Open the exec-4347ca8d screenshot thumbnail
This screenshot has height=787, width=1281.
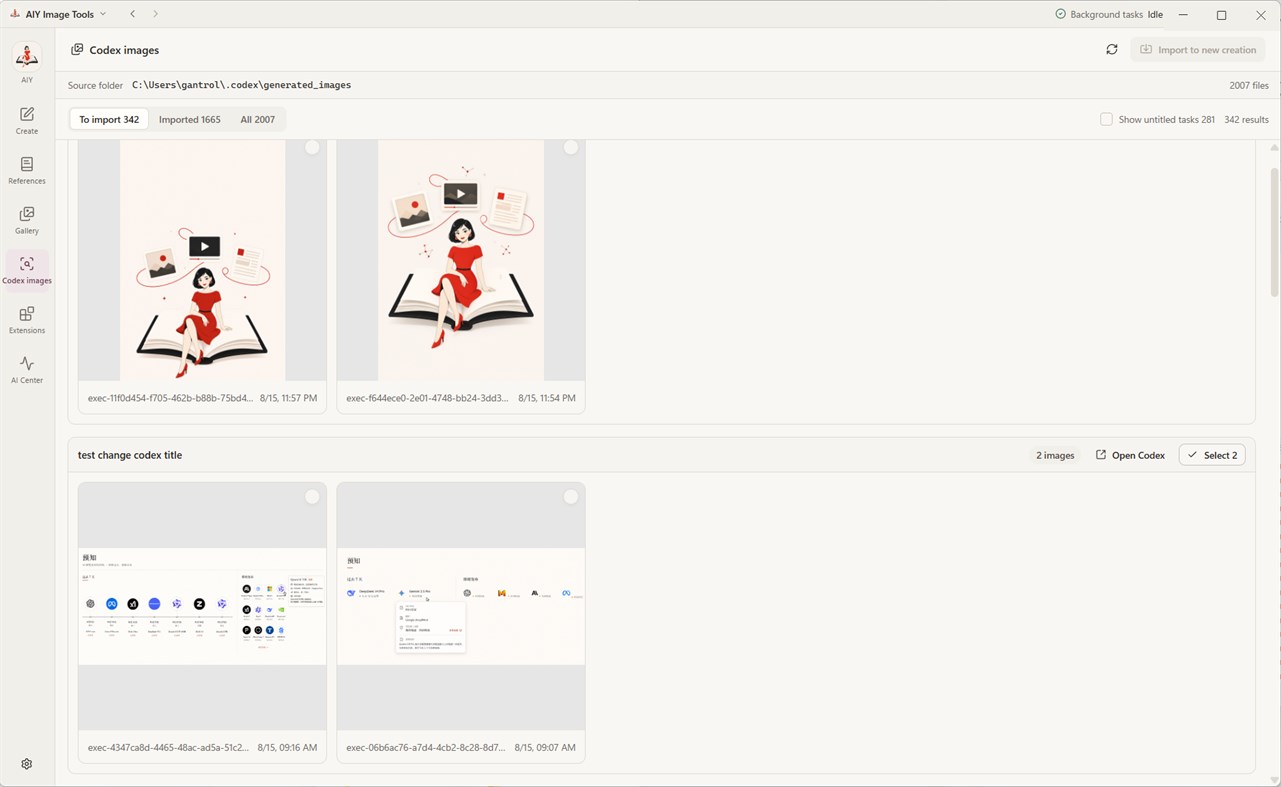[x=202, y=606]
